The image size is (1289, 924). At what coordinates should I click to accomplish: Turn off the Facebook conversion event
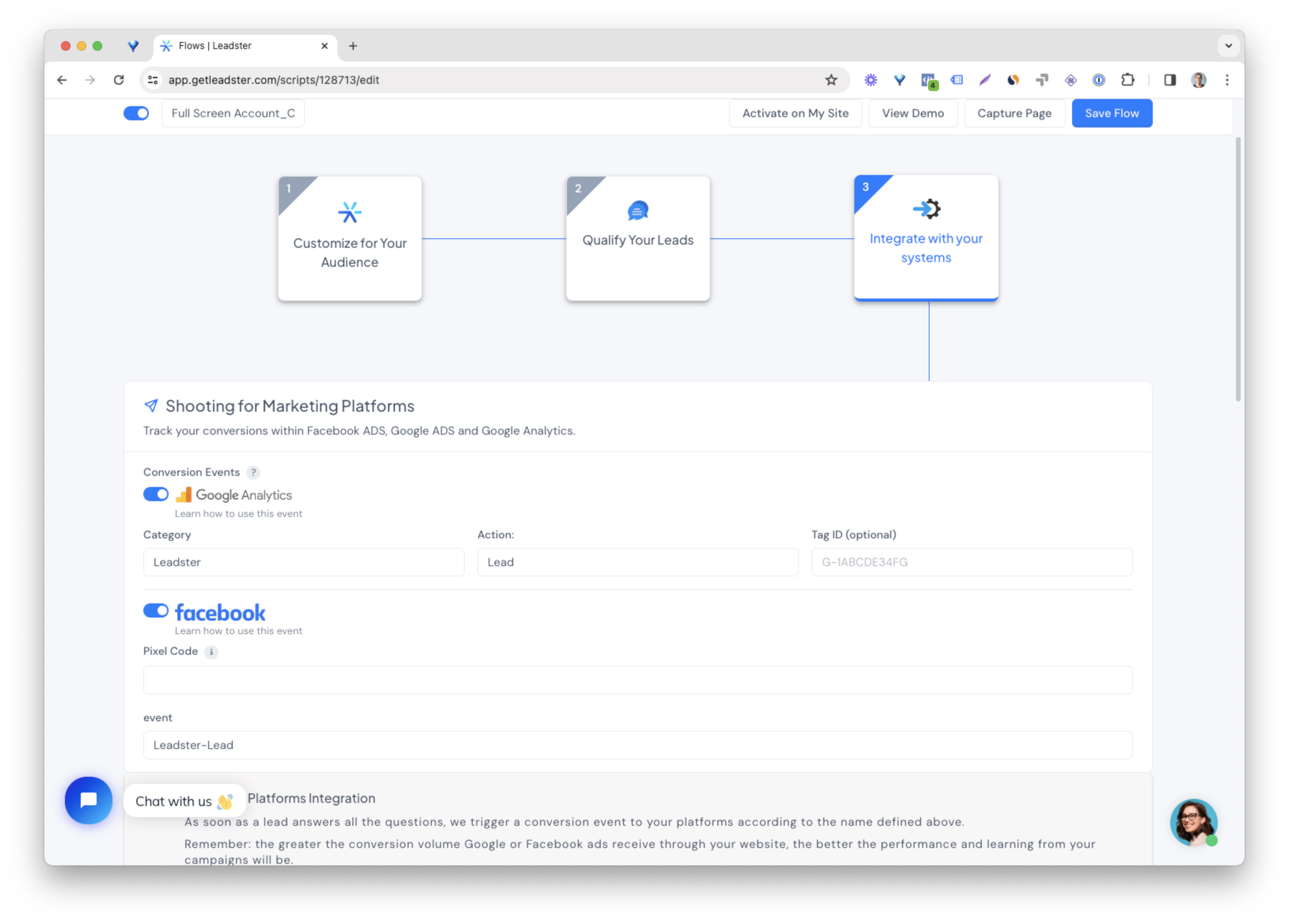point(156,610)
